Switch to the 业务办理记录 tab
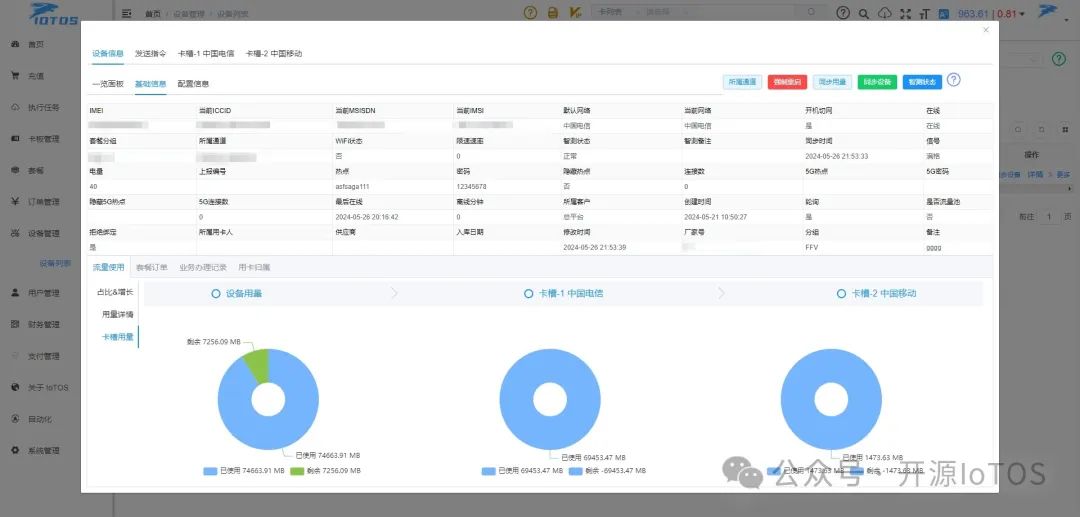Screen dimensions: 1080x517 click(x=202, y=267)
